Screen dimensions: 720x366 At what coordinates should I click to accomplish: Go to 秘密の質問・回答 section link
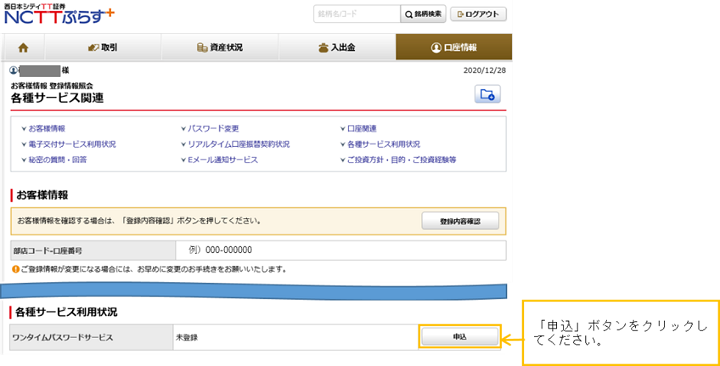click(x=54, y=160)
